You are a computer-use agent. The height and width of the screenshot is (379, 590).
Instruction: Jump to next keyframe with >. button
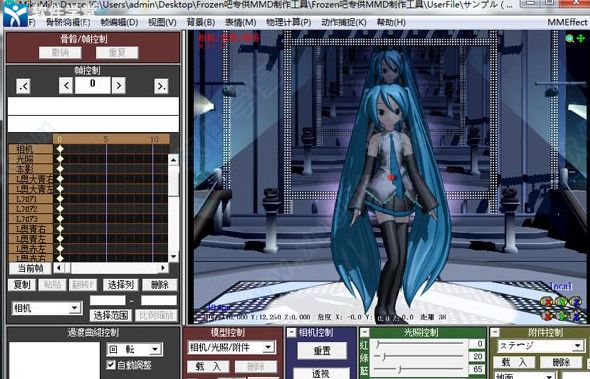[161, 86]
